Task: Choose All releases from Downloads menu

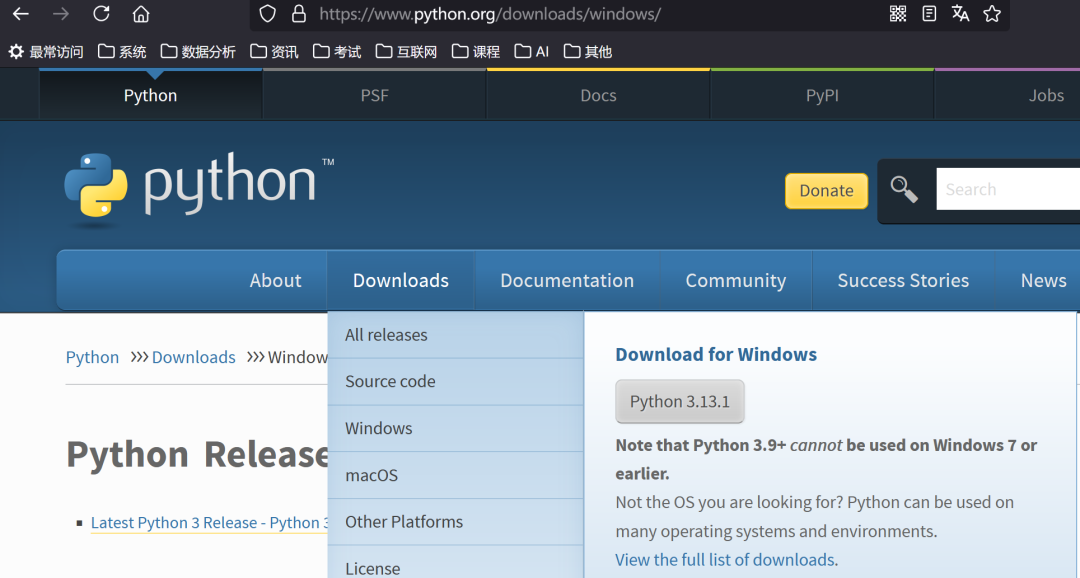Action: coord(456,335)
